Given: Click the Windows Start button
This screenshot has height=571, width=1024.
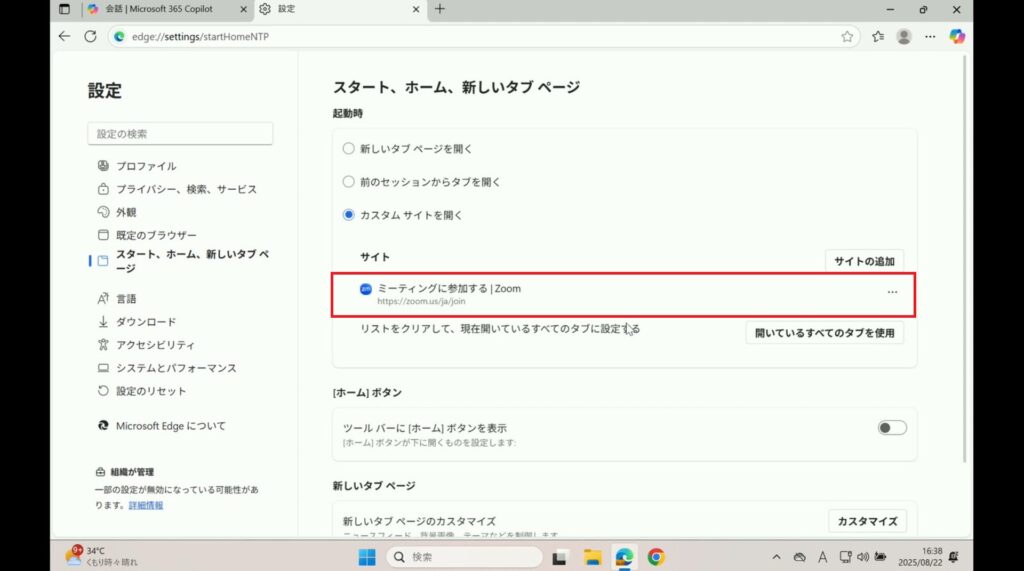Looking at the screenshot, I should 367,557.
